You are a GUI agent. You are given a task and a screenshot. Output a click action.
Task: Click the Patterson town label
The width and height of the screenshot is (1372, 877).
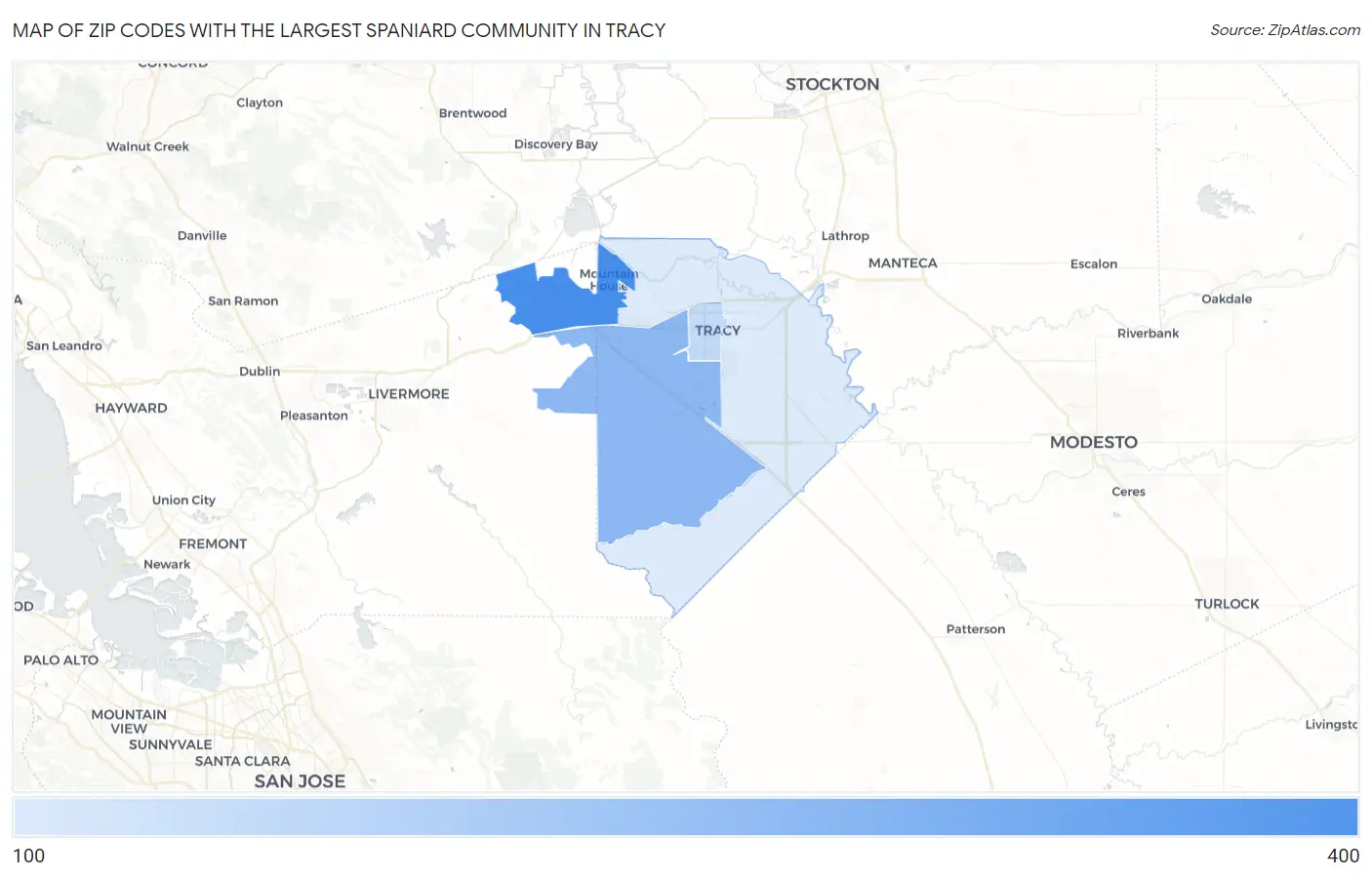[x=976, y=629]
